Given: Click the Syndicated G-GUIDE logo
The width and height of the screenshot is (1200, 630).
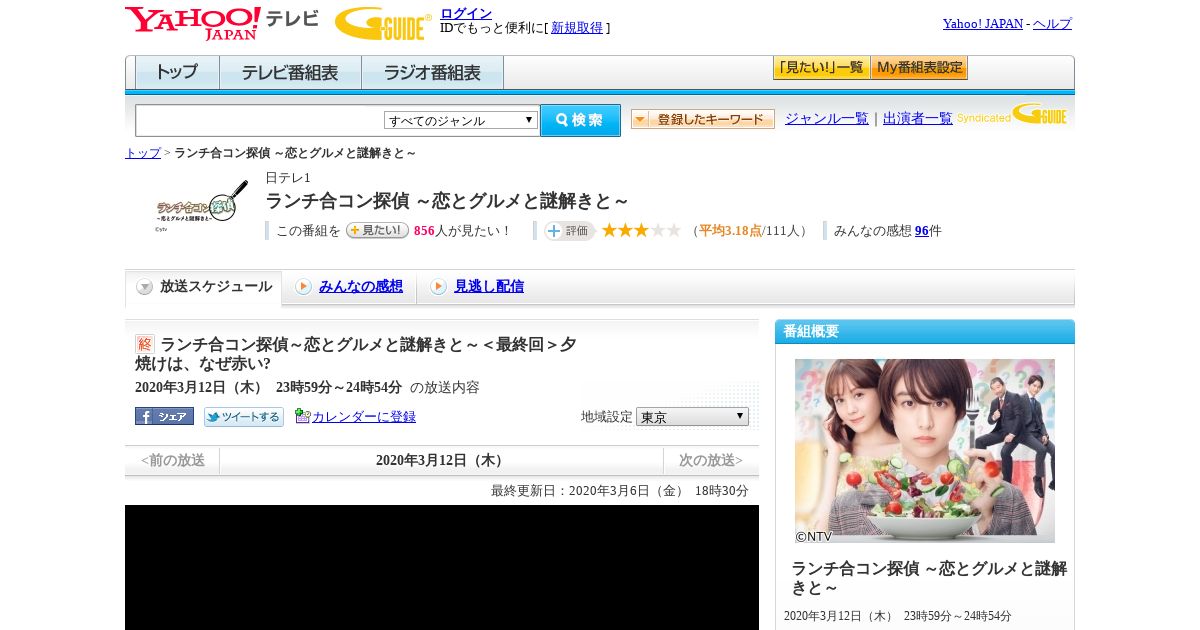Looking at the screenshot, I should pos(1011,114).
